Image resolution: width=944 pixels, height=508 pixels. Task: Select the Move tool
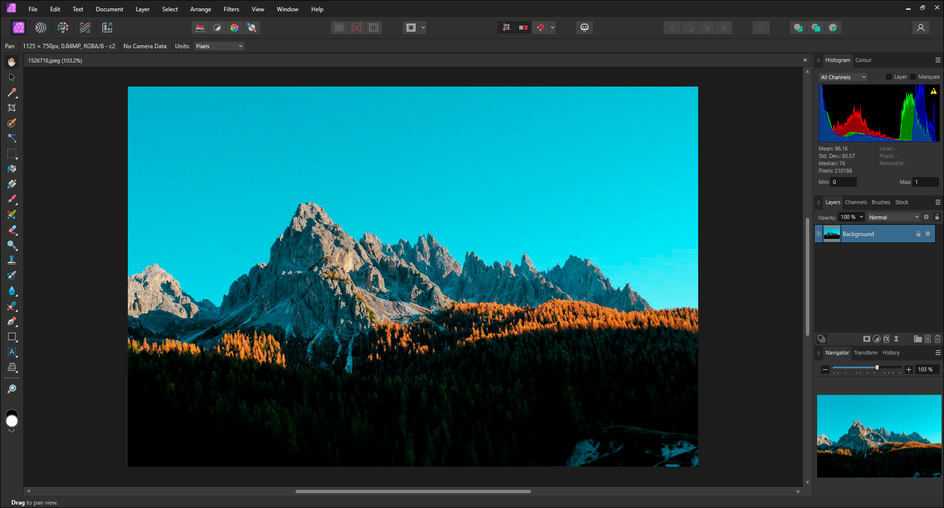click(11, 77)
